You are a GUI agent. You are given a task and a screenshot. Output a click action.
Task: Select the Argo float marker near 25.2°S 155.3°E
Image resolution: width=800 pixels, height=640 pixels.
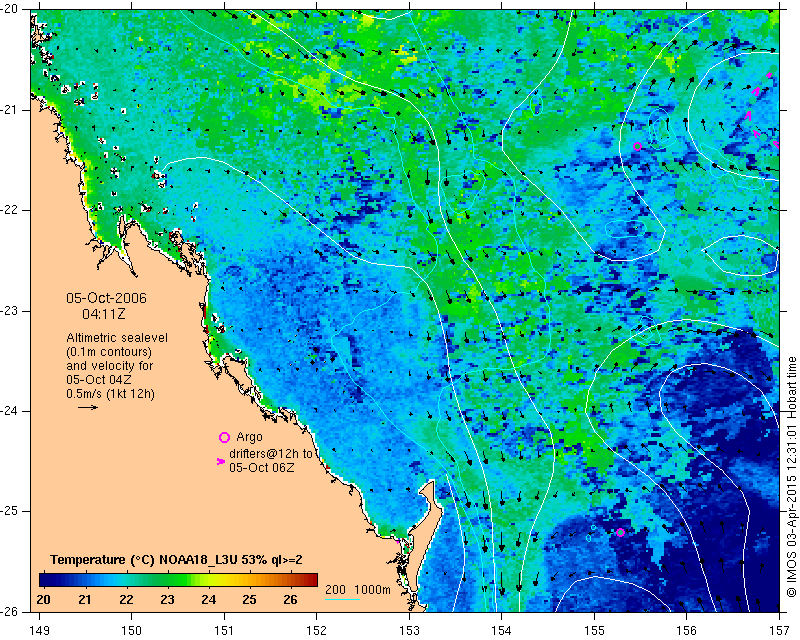point(620,533)
